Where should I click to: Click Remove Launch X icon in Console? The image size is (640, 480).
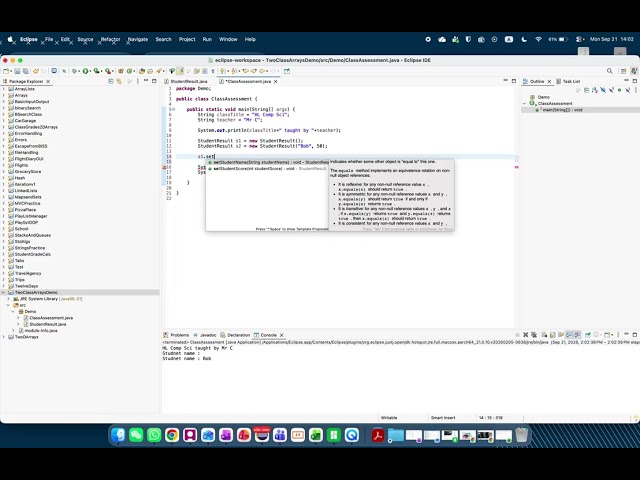tap(526, 335)
